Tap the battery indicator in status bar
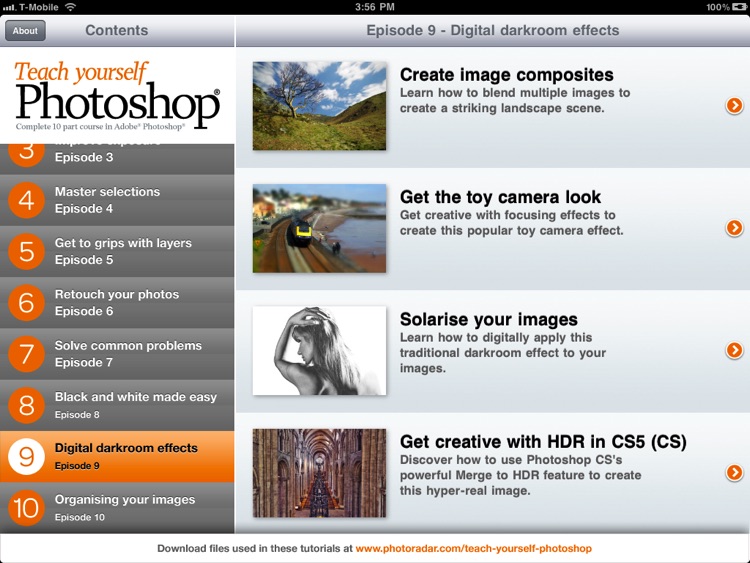Image resolution: width=750 pixels, height=563 pixels. click(x=739, y=7)
